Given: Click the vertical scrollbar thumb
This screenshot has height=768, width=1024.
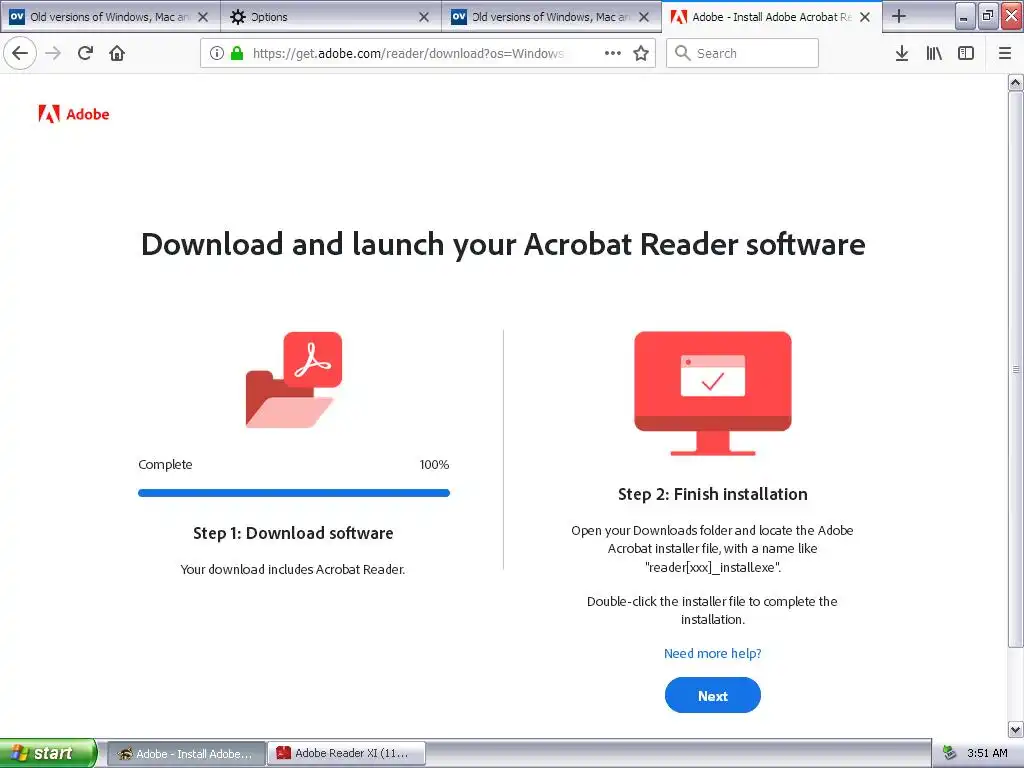Looking at the screenshot, I should coord(1015,370).
